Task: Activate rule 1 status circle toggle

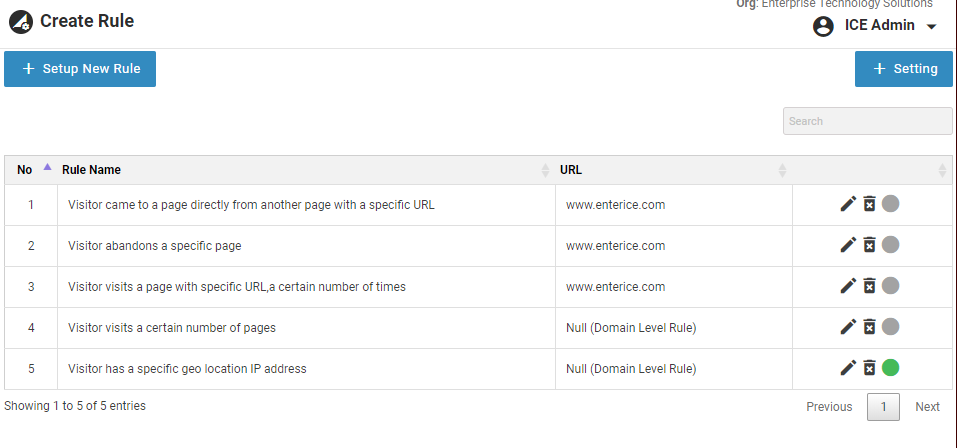Action: [x=891, y=204]
